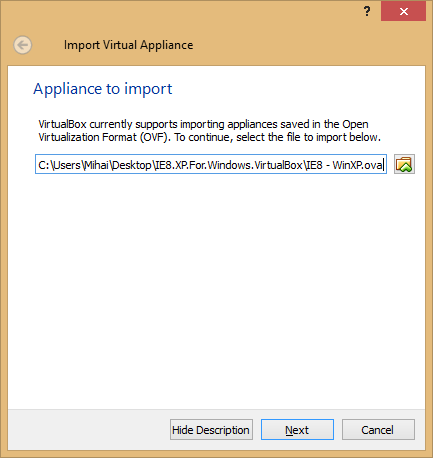The image size is (433, 458).
Task: Open help with the question mark icon
Action: tap(367, 11)
